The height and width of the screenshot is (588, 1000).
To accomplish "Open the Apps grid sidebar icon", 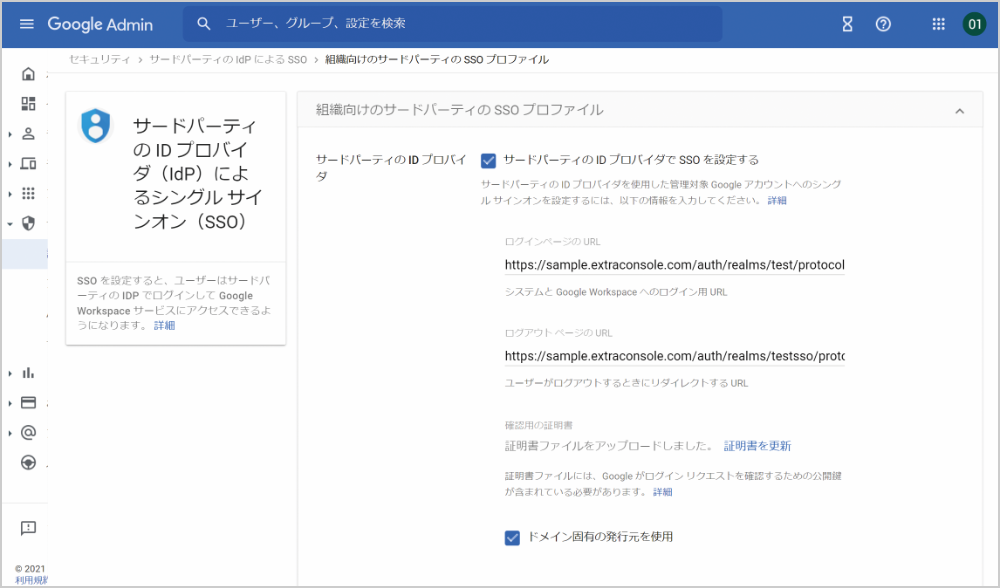I will click(28, 193).
